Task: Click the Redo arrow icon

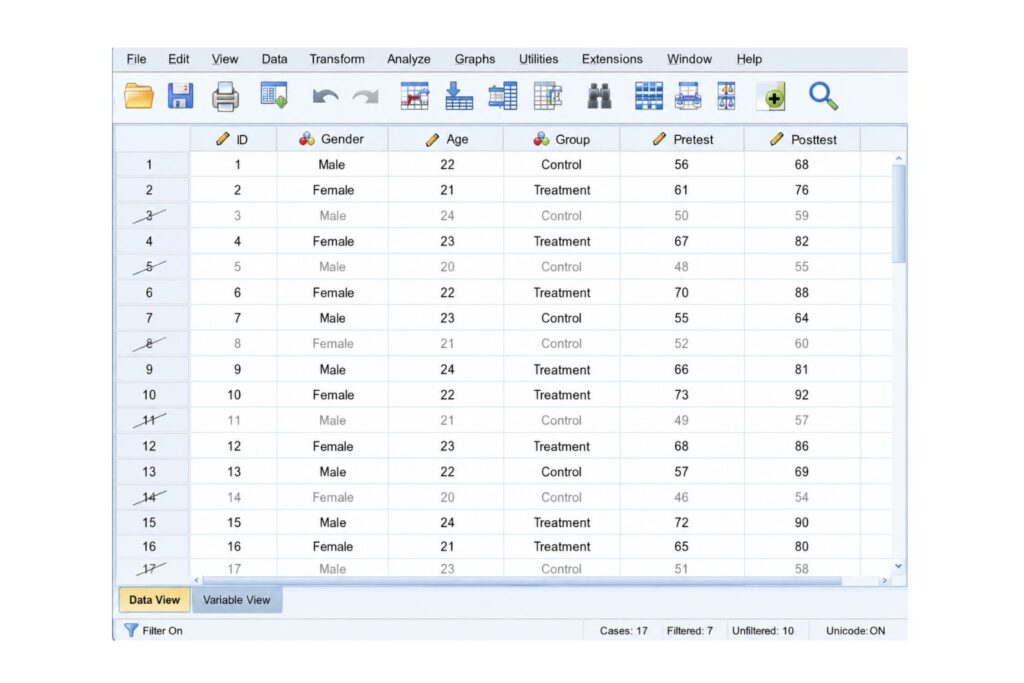Action: [366, 97]
